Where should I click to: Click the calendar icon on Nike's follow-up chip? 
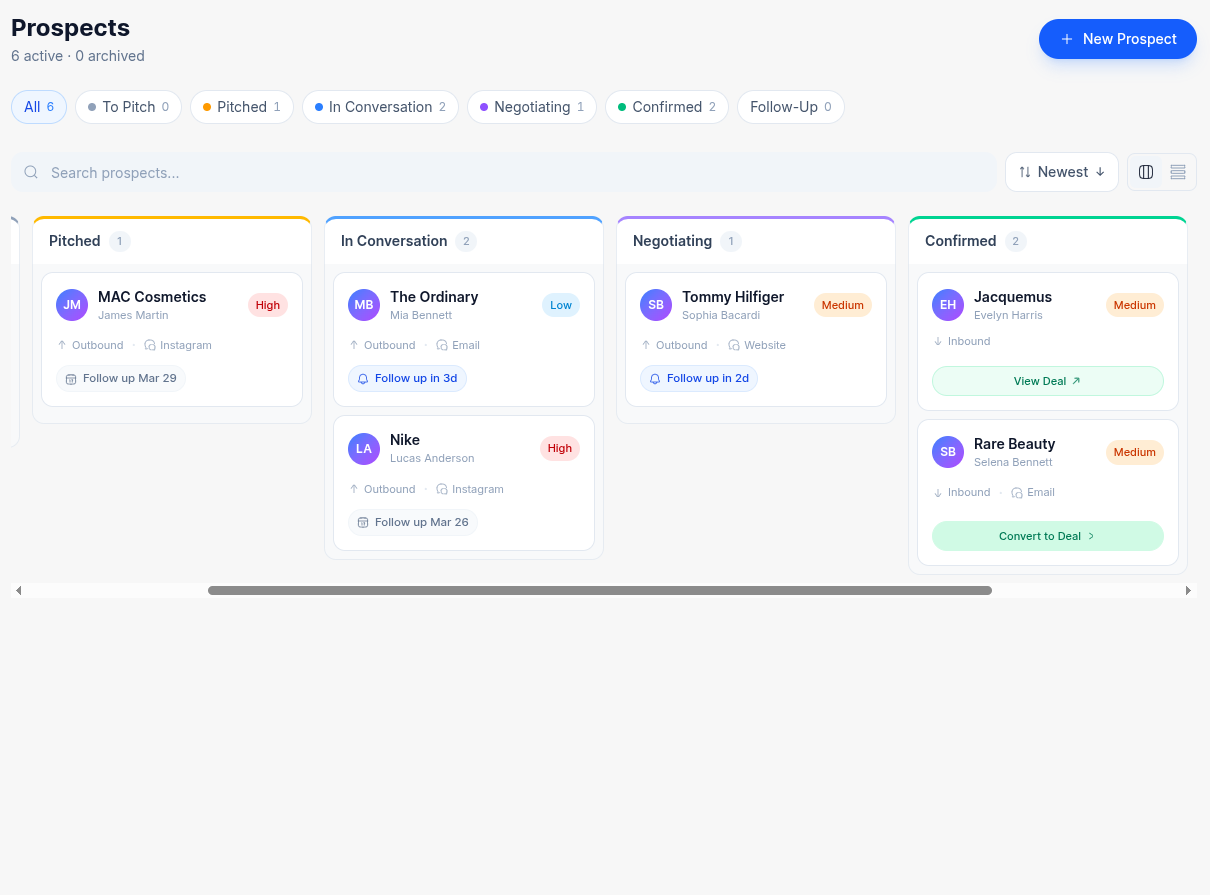(363, 522)
